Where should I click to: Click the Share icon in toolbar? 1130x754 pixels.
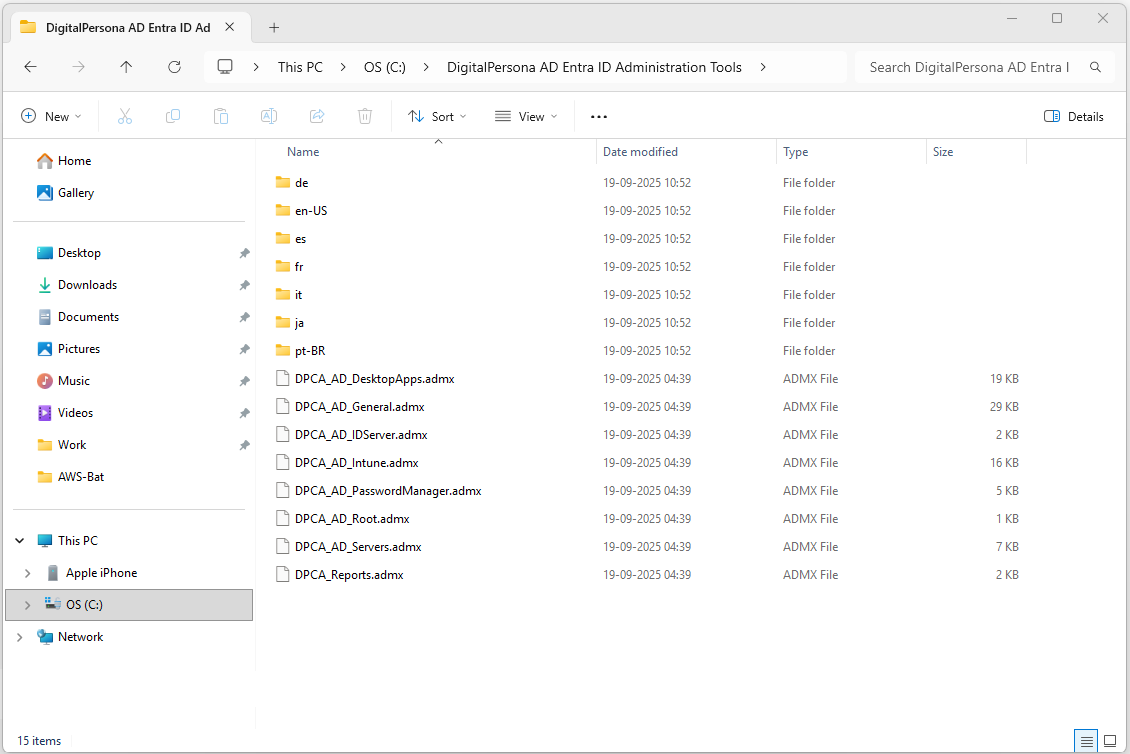pos(317,117)
